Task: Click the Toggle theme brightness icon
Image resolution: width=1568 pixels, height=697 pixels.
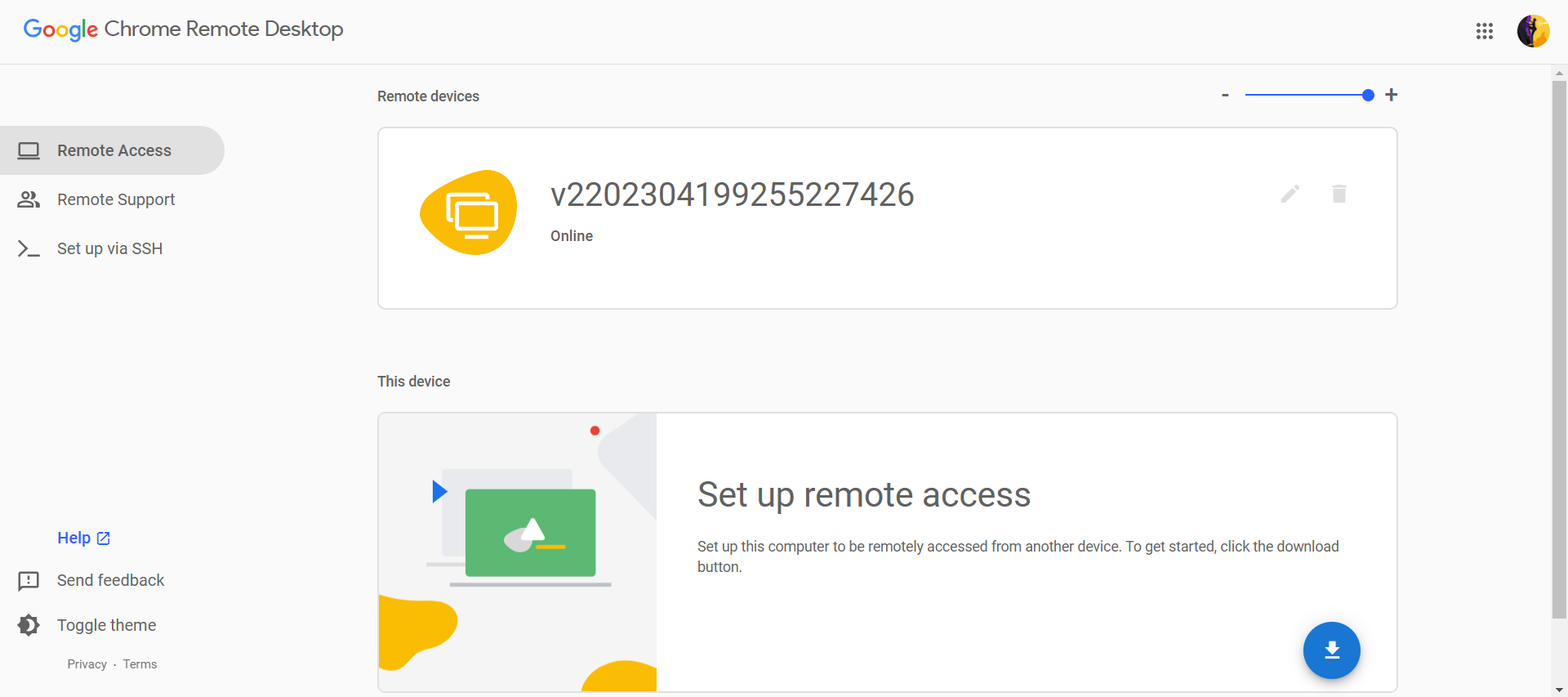Action: (x=29, y=625)
